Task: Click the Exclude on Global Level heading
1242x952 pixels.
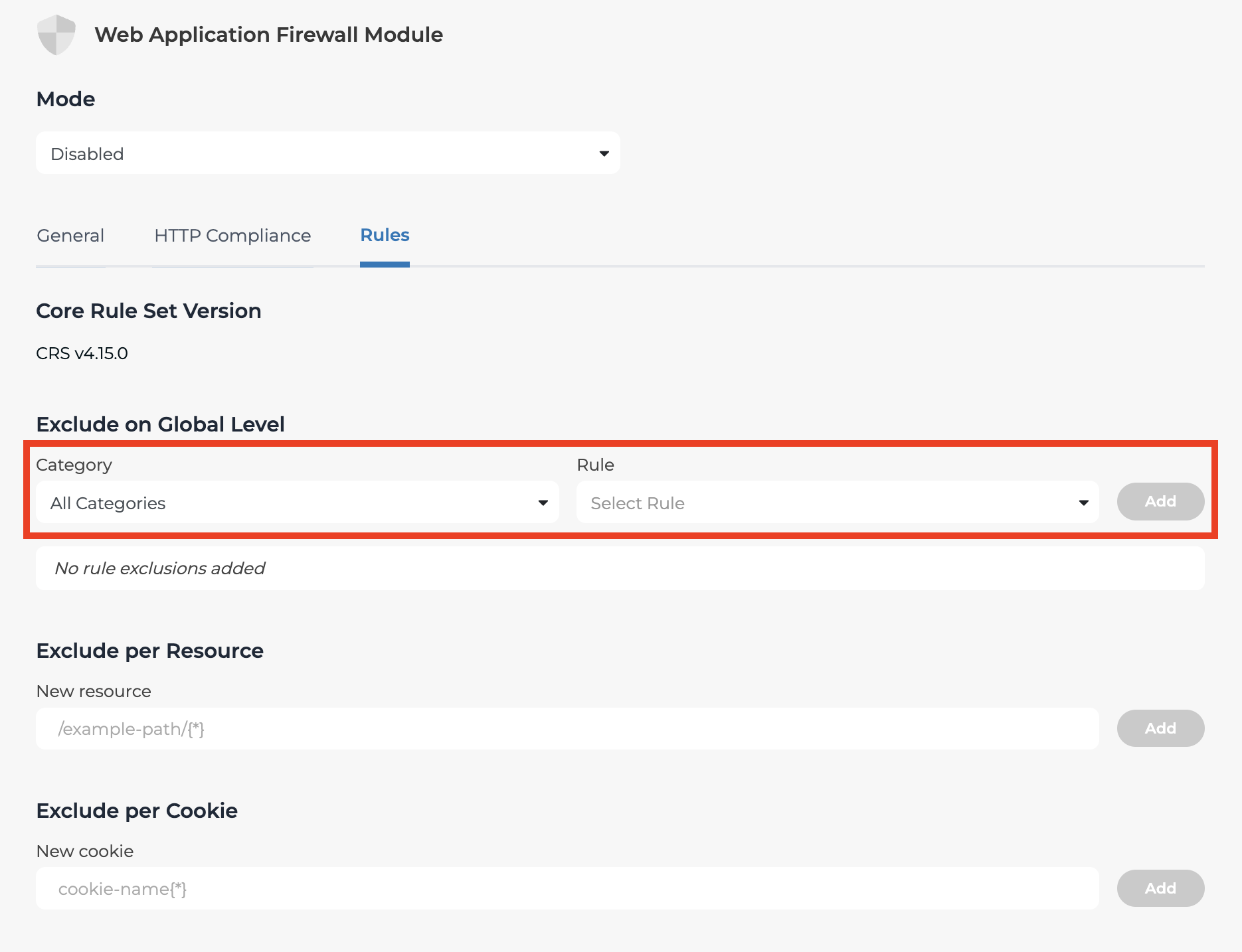Action: coord(160,424)
